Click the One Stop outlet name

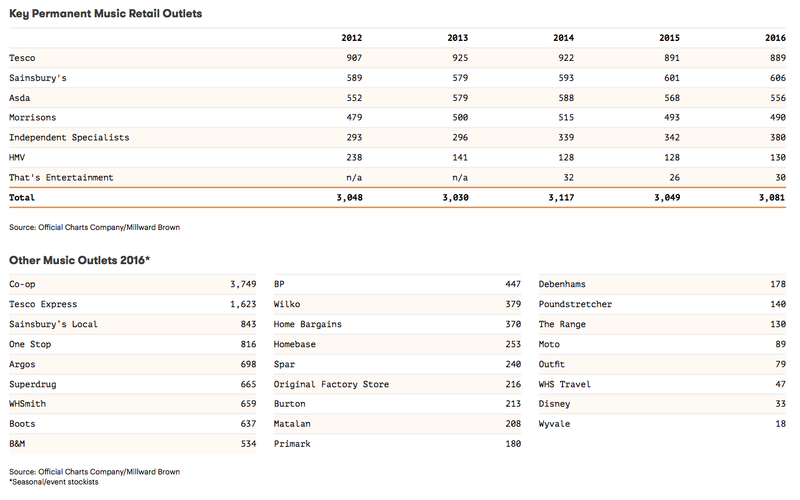pos(30,344)
